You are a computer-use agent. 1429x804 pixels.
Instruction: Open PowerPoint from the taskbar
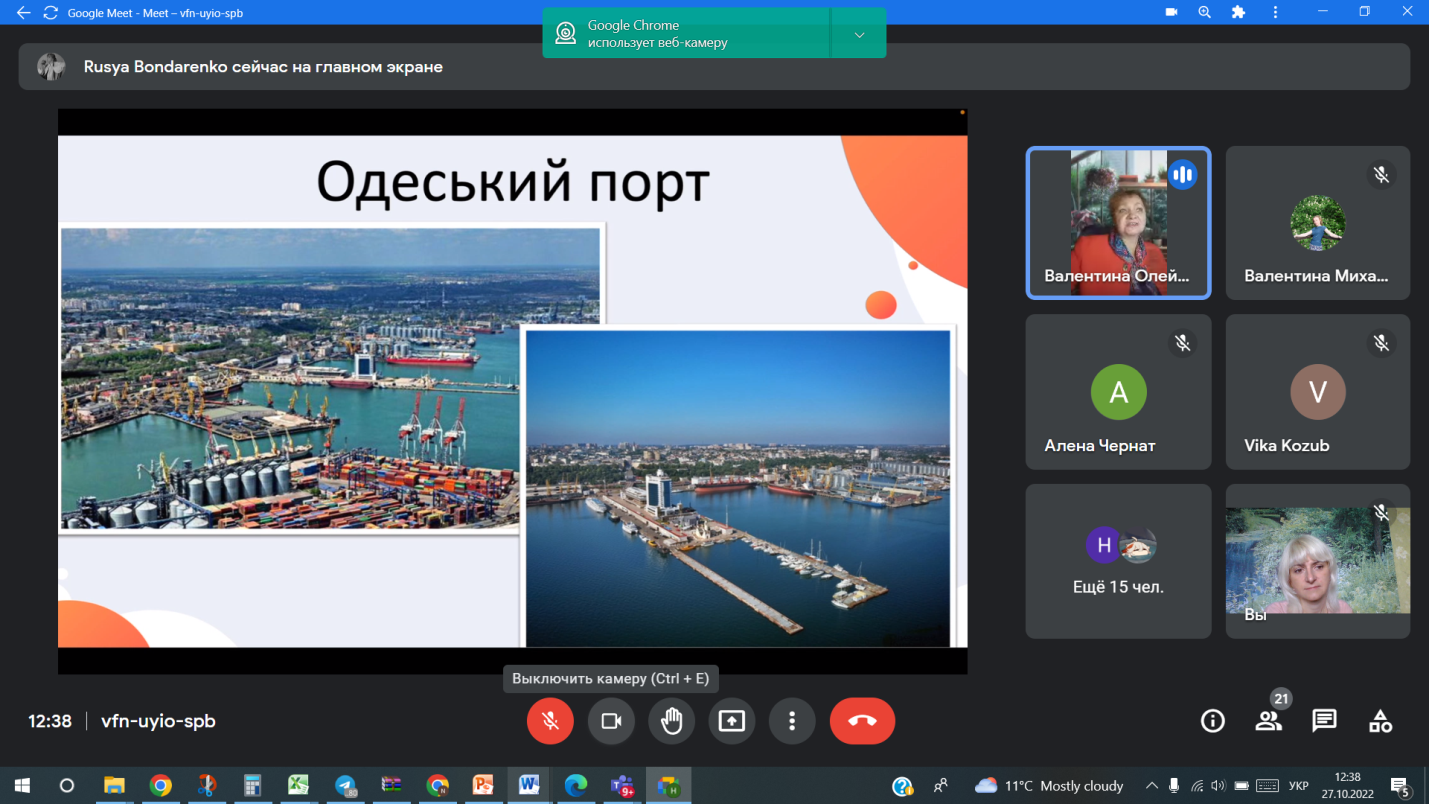tap(483, 785)
